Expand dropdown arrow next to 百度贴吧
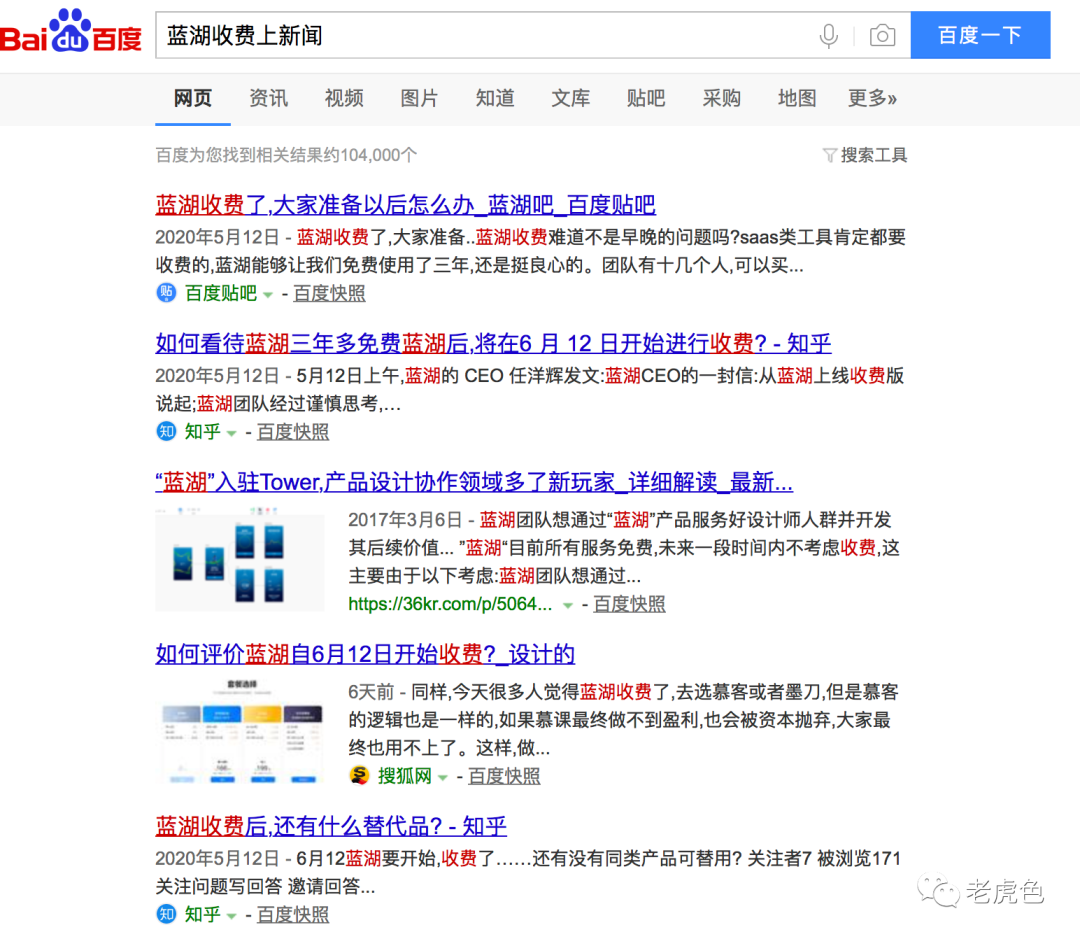This screenshot has height=939, width=1080. 268,295
